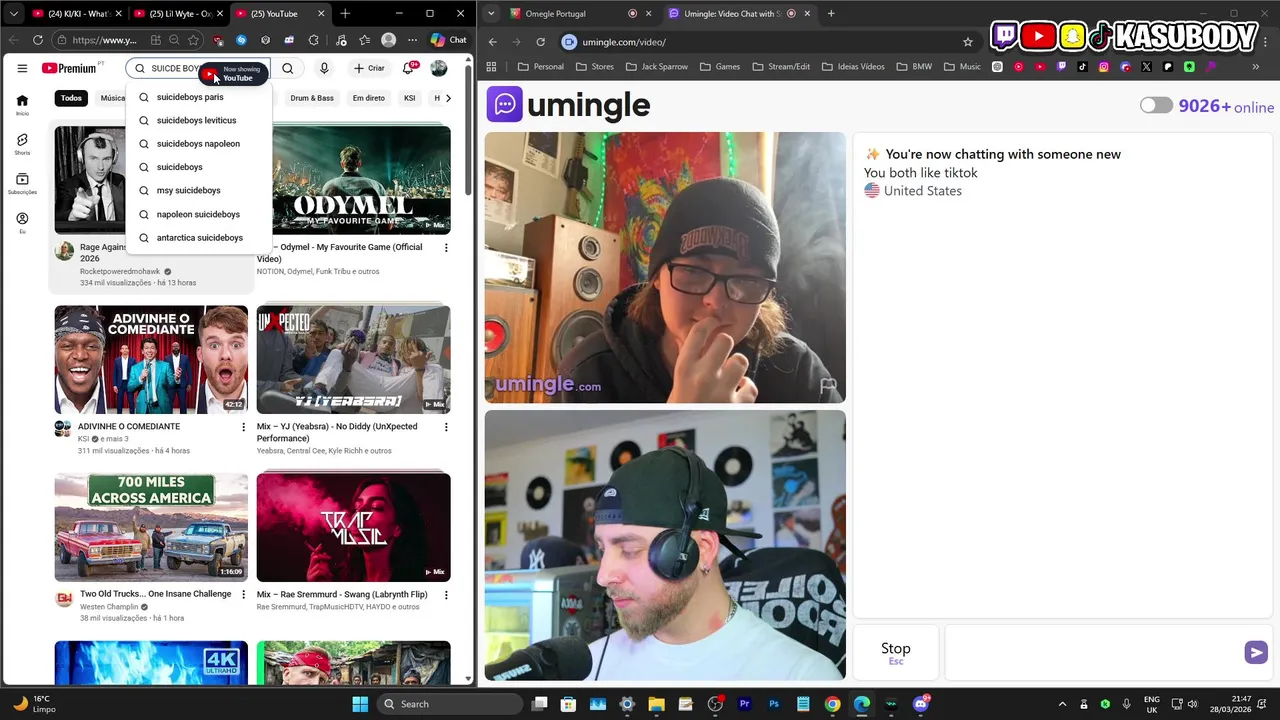This screenshot has width=1280, height=720.
Task: Choose suggestion 'suicideboys paris'
Action: click(190, 97)
